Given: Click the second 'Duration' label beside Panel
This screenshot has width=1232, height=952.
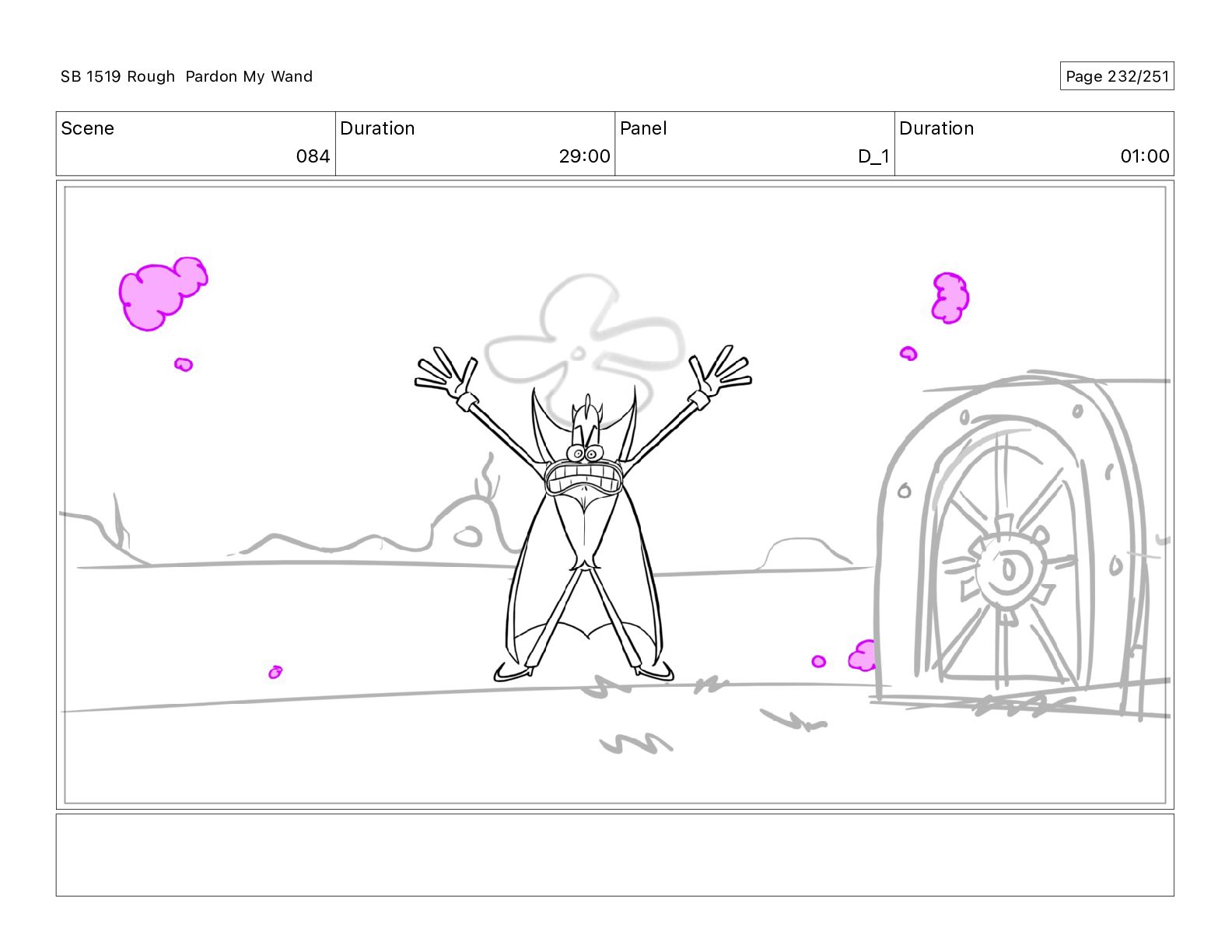Looking at the screenshot, I should [x=936, y=128].
